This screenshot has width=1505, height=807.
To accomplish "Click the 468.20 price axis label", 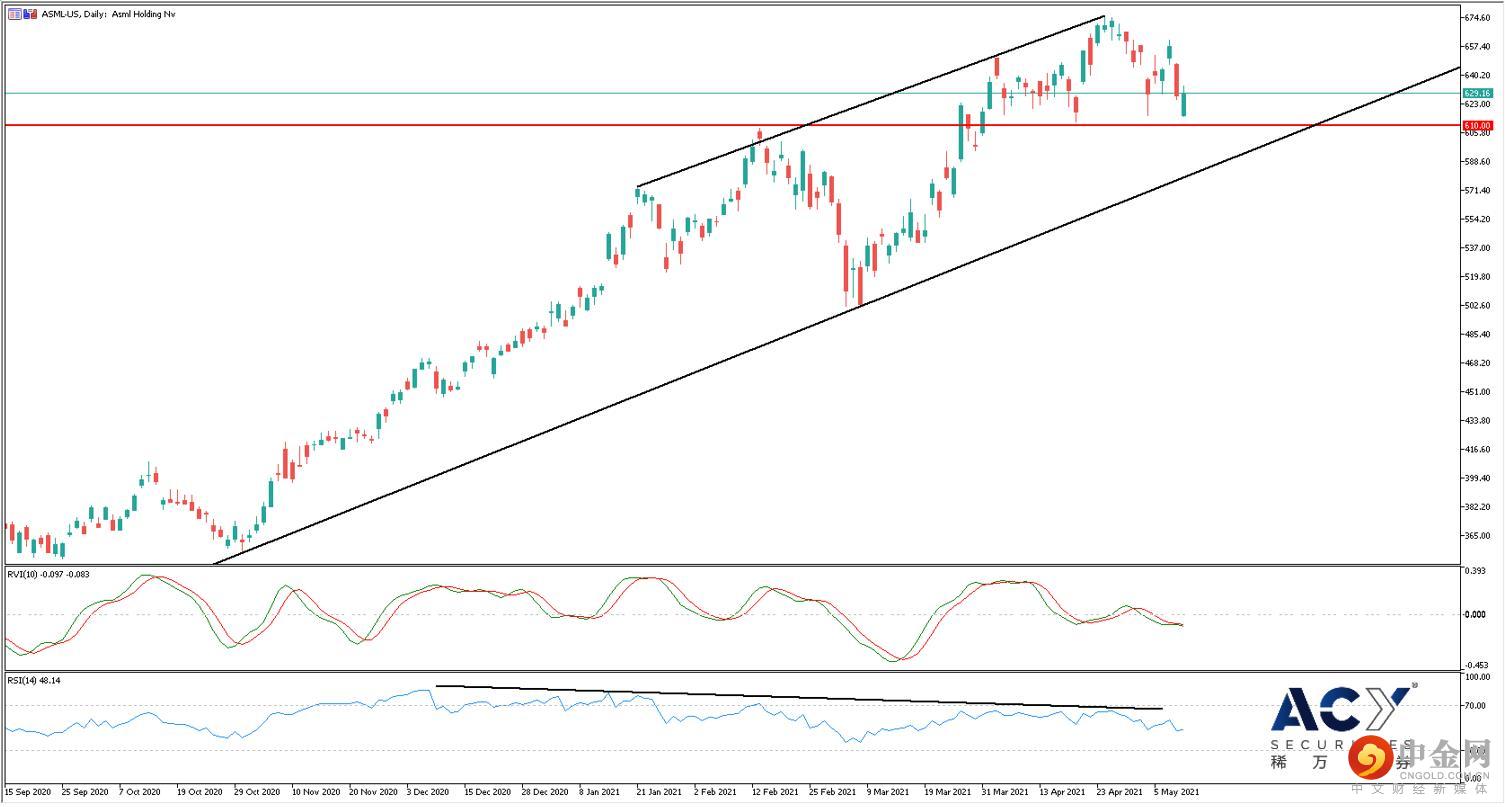I will [1477, 363].
